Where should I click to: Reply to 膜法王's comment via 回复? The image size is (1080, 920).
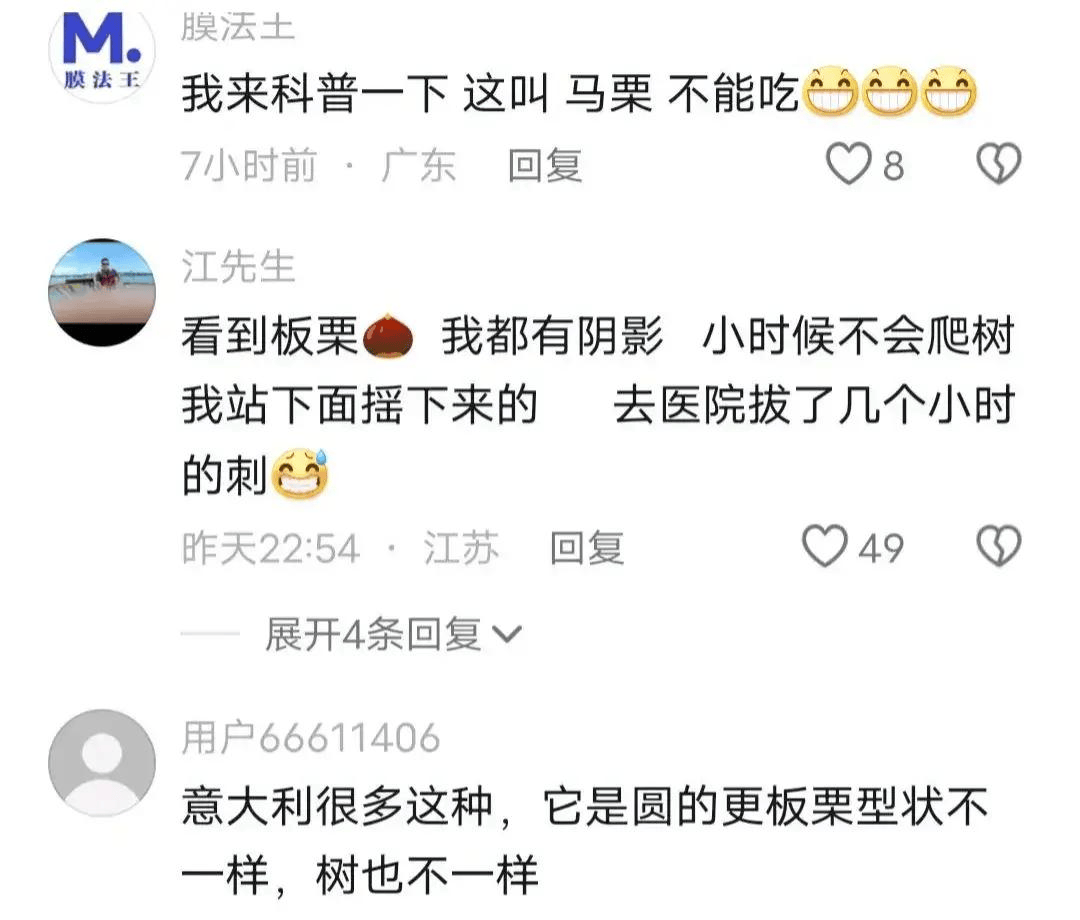point(545,166)
